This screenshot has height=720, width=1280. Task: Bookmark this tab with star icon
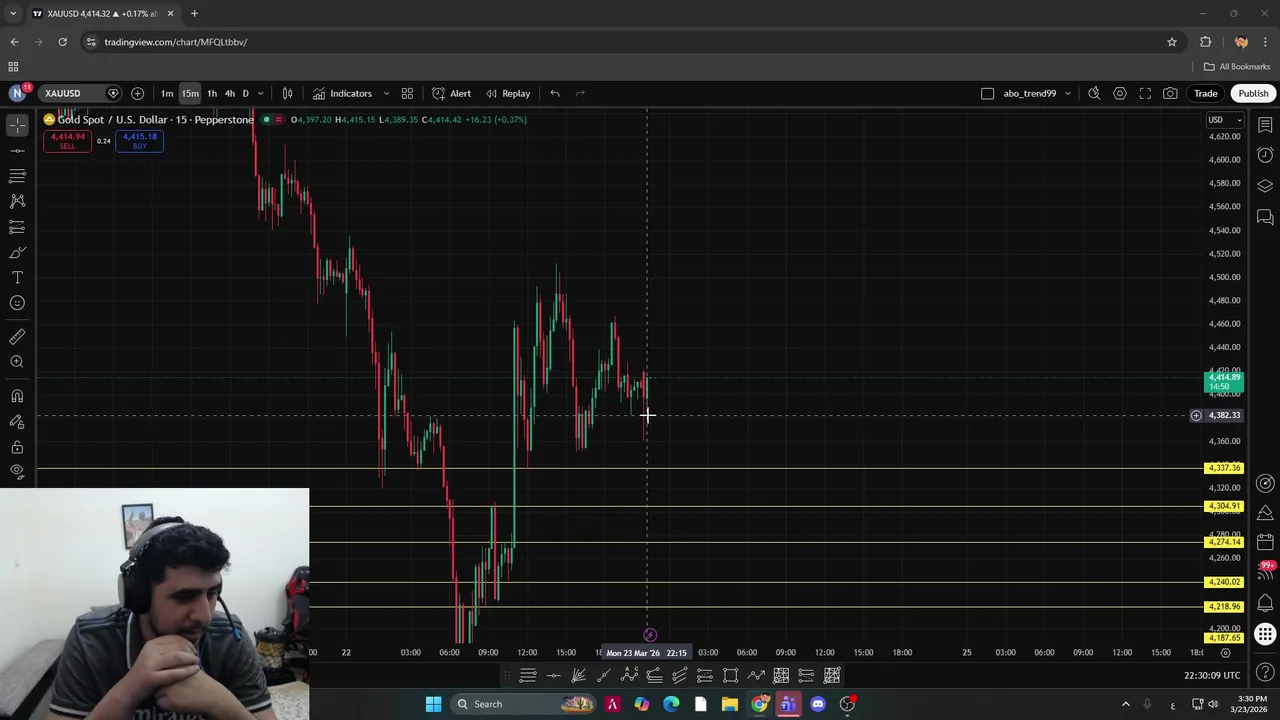point(1172,42)
